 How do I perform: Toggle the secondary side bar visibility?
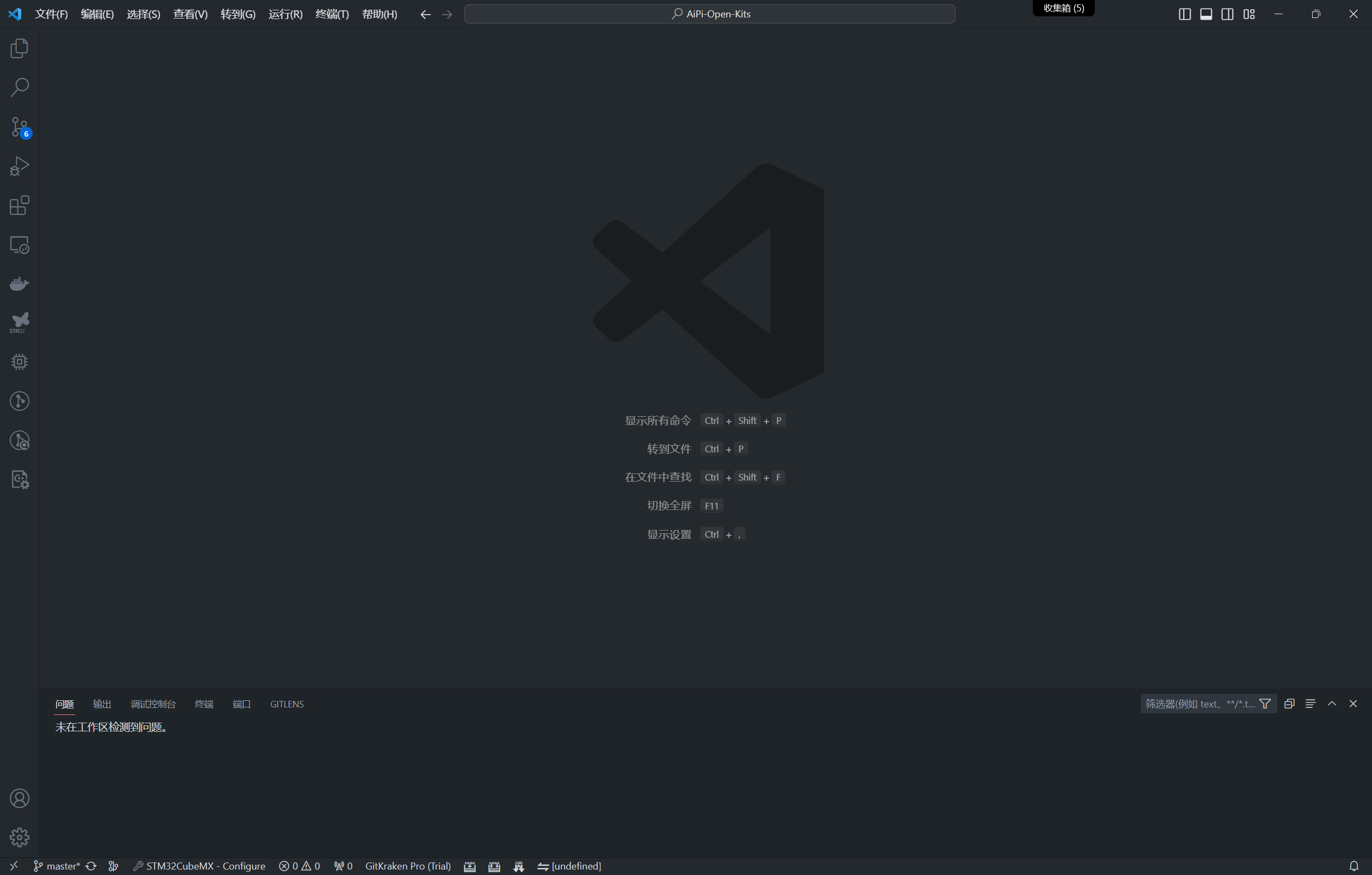pyautogui.click(x=1228, y=14)
